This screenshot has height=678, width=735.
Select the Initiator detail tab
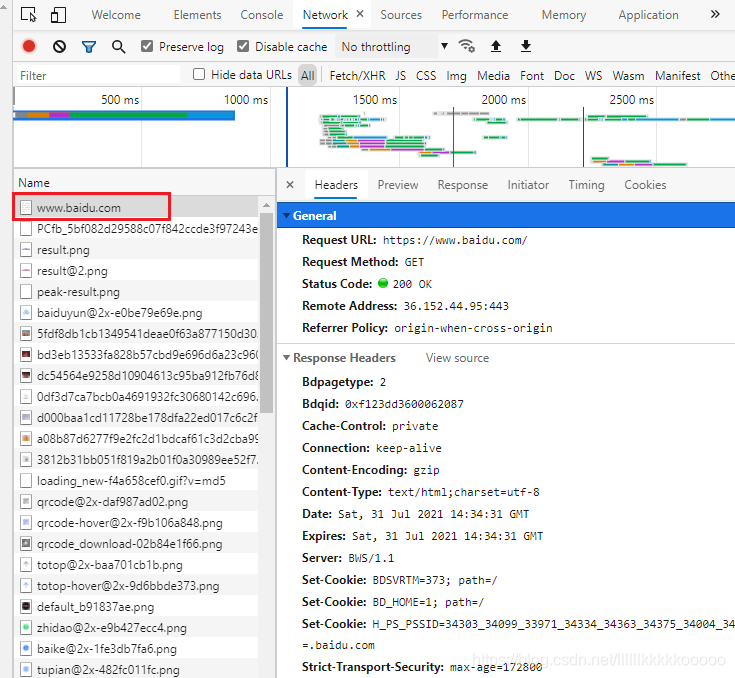tap(528, 185)
